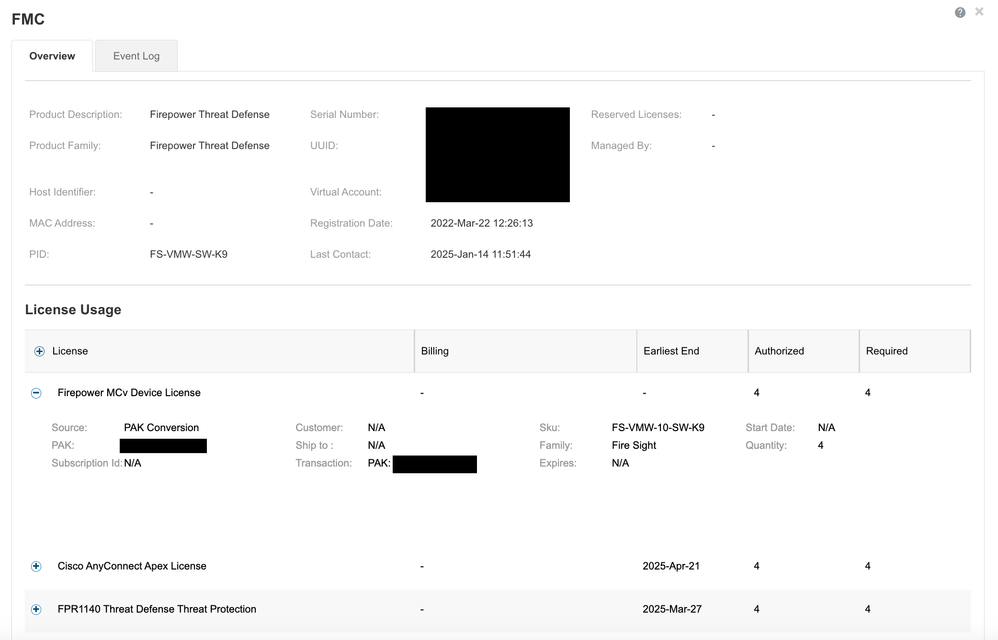Viewport: 998px width, 640px height.
Task: Click the Managed By label
Action: tap(621, 146)
